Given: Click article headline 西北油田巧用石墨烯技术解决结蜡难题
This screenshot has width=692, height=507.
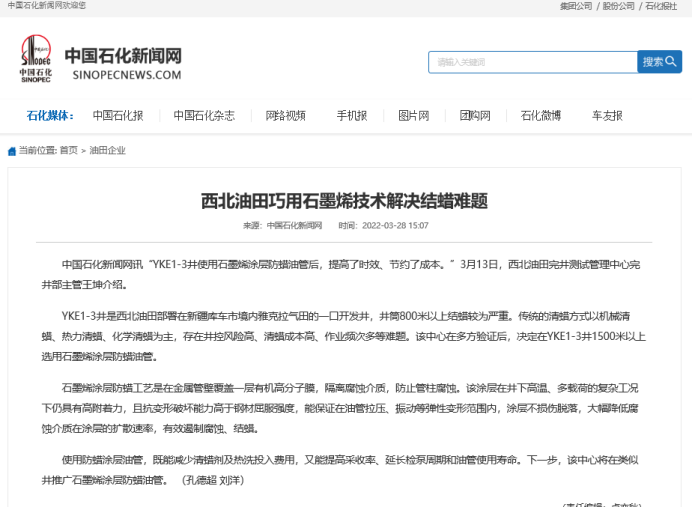Looking at the screenshot, I should pyautogui.click(x=344, y=201).
